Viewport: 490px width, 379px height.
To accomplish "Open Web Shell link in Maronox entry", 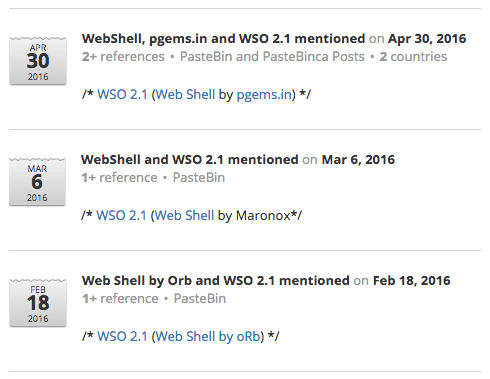I will [184, 216].
